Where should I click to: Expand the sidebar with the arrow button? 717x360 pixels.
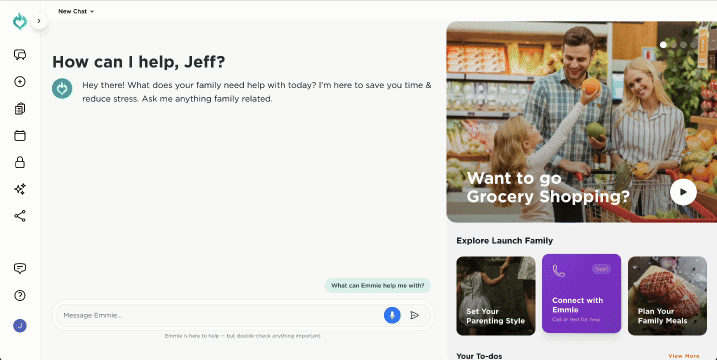(39, 21)
